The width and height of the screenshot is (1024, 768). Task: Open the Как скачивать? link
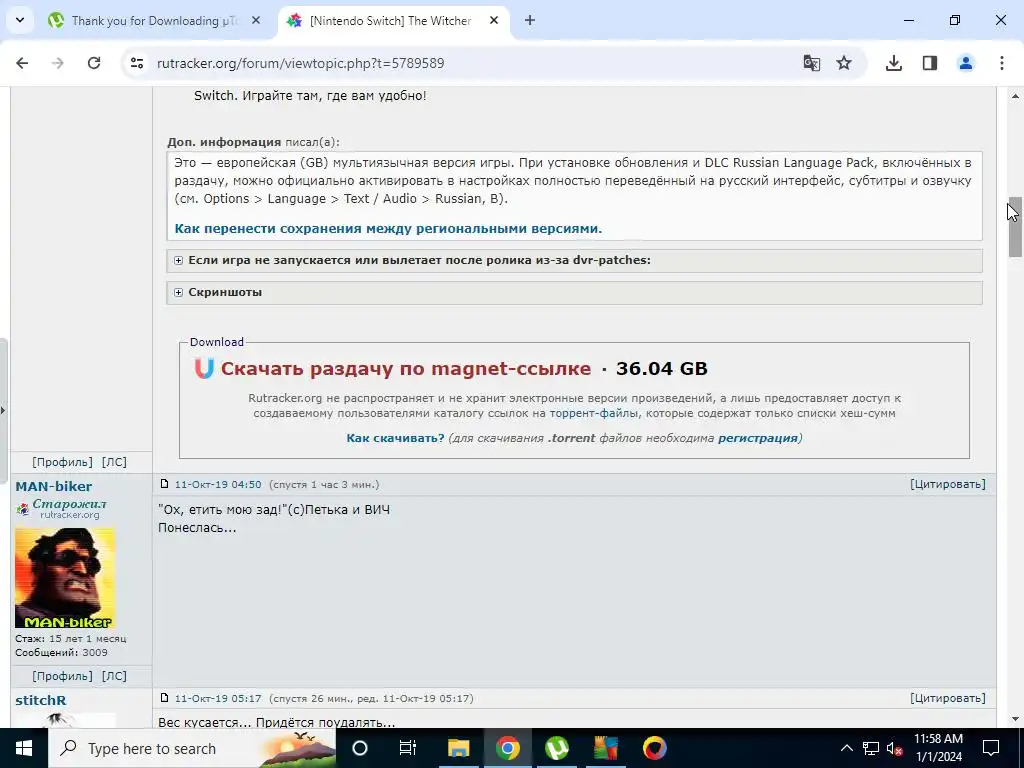395,438
